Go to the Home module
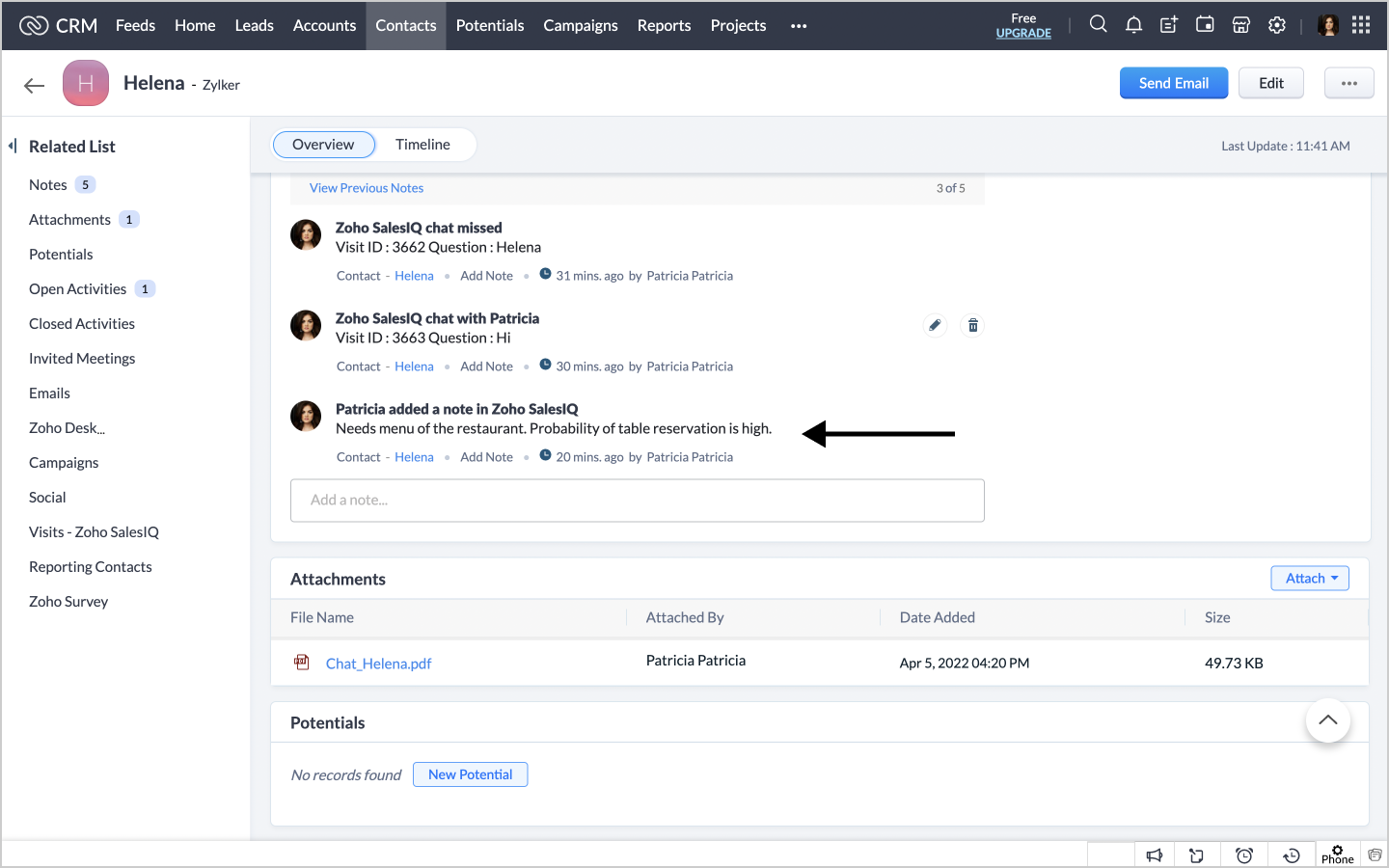This screenshot has width=1389, height=868. (195, 25)
